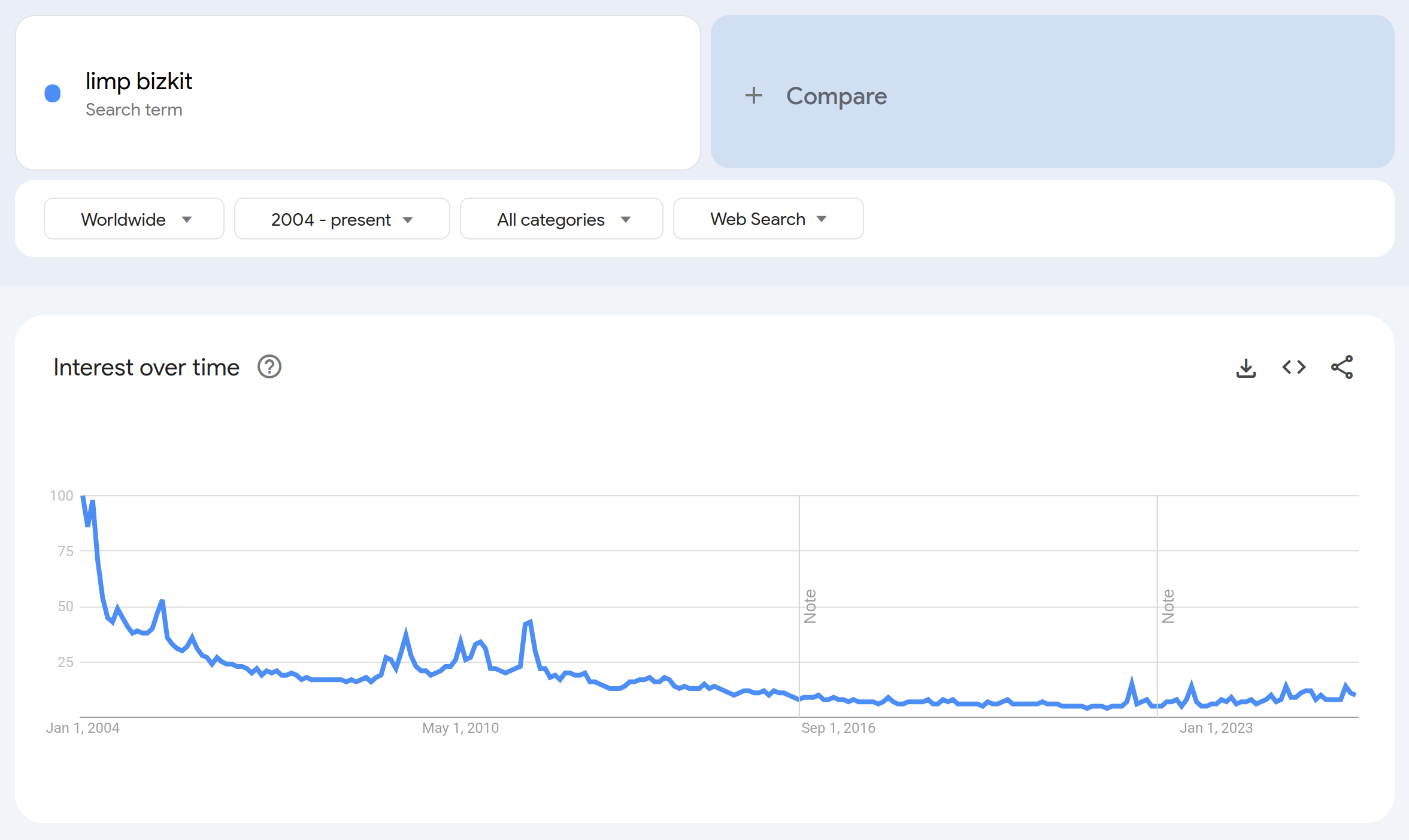Click the Note marker near Sep 1, 2016
Screen dimensions: 1409x840
(x=810, y=606)
